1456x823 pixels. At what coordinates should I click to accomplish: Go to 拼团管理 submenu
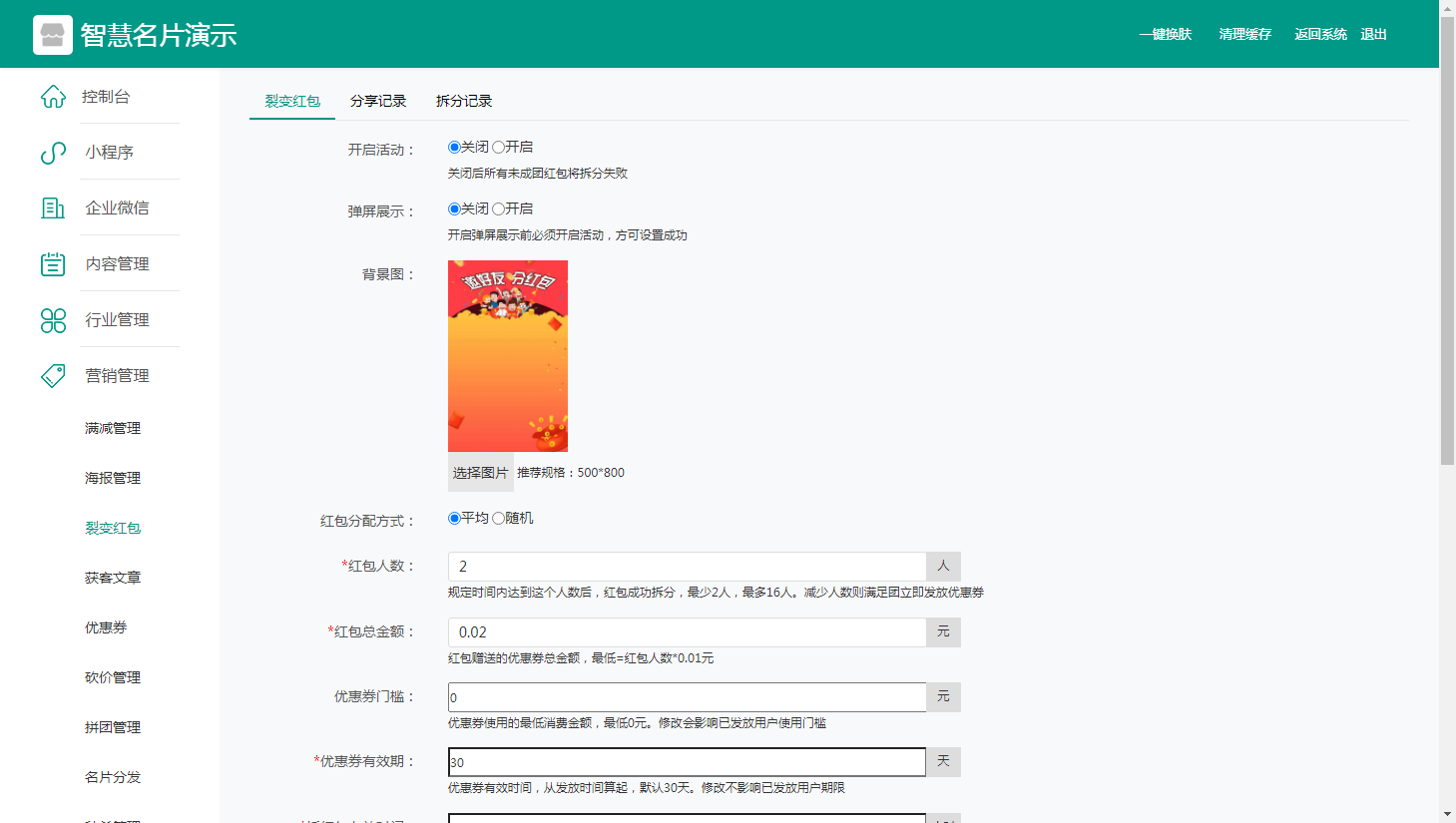pos(113,727)
